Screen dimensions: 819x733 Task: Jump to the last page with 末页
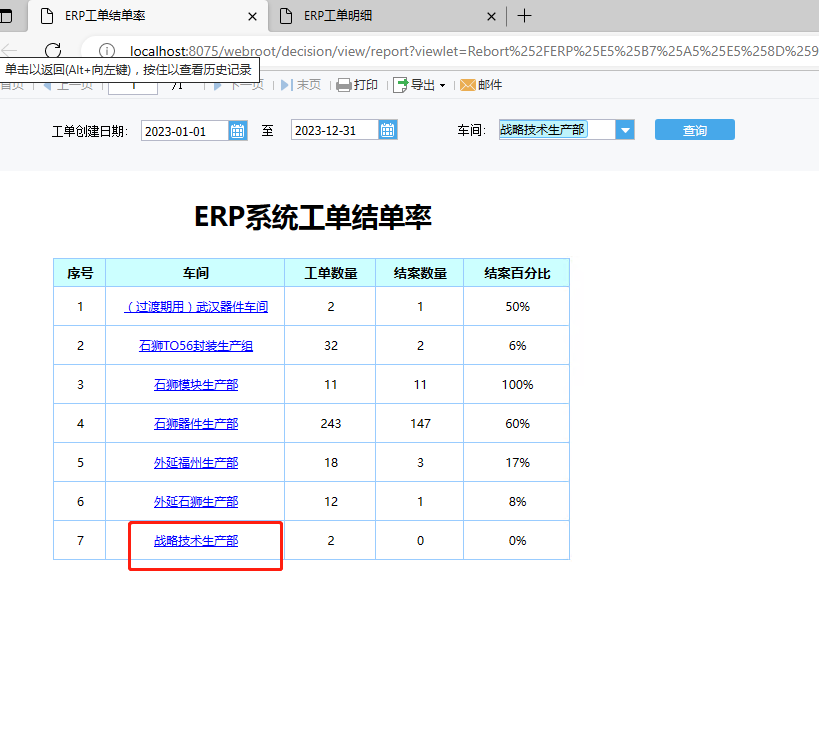(301, 85)
